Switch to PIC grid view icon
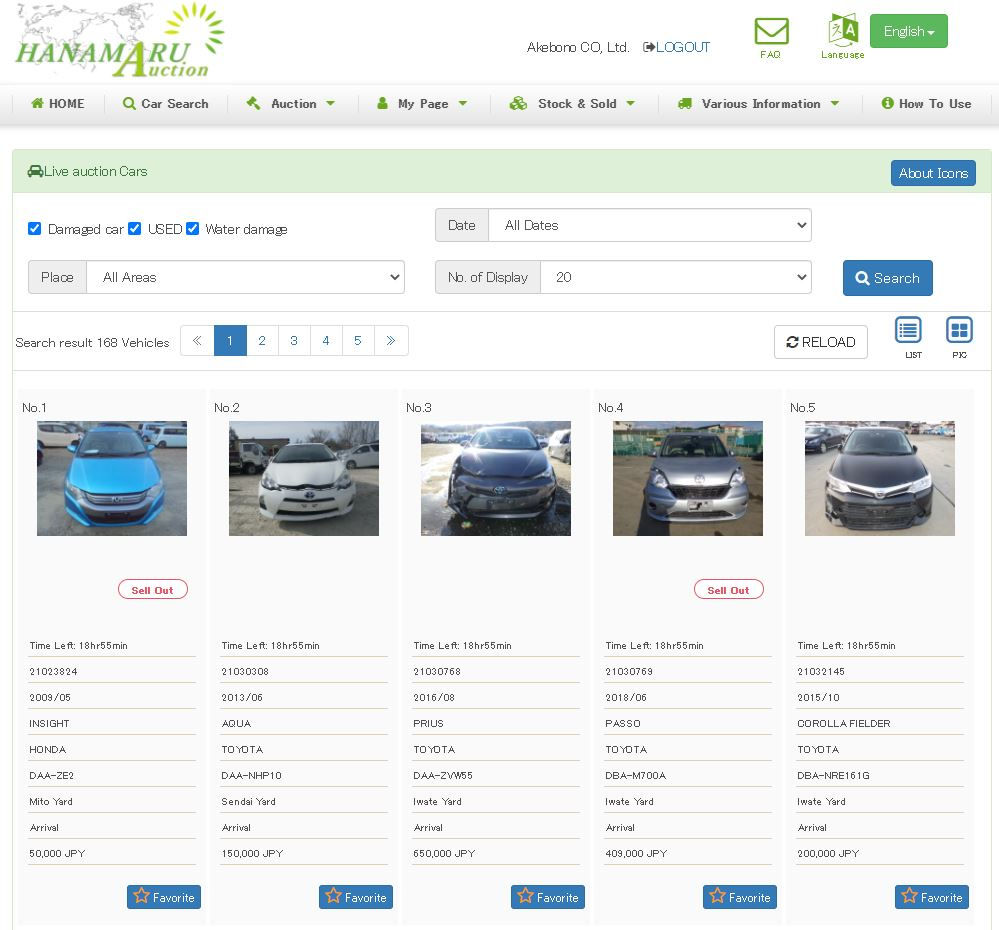The image size is (999, 930). (959, 331)
